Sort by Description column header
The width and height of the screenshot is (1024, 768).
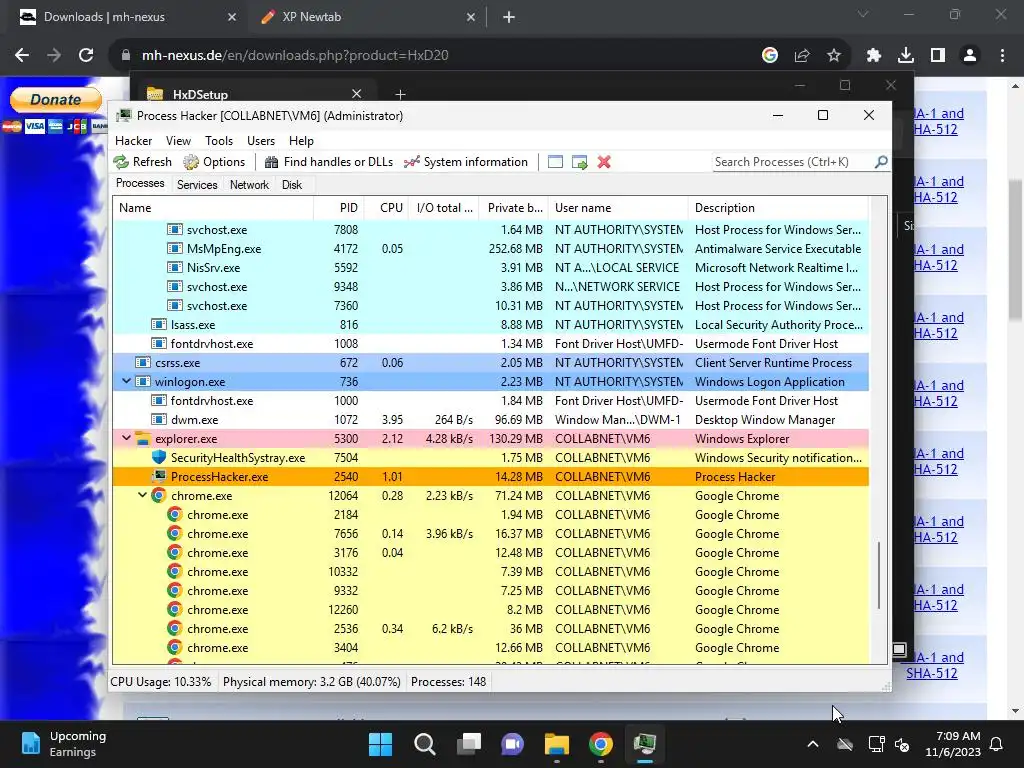click(778, 208)
